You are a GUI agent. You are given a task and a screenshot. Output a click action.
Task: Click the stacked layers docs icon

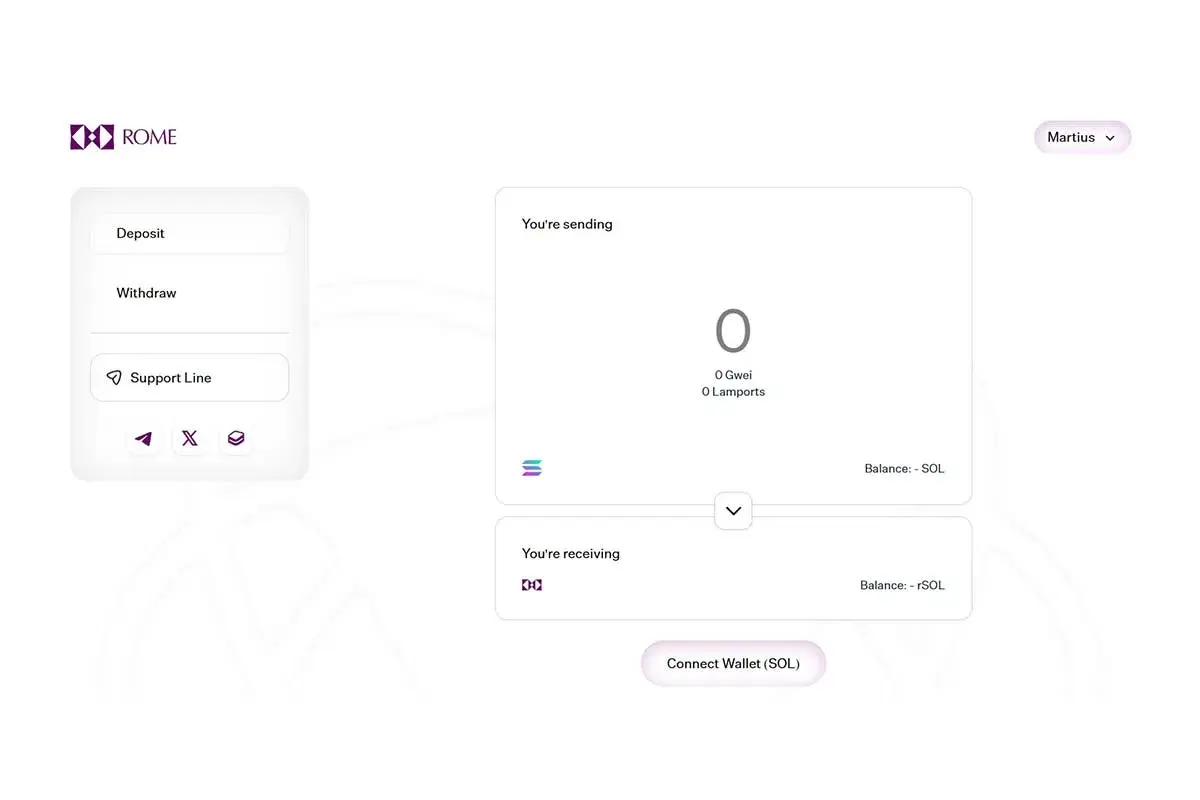point(236,438)
